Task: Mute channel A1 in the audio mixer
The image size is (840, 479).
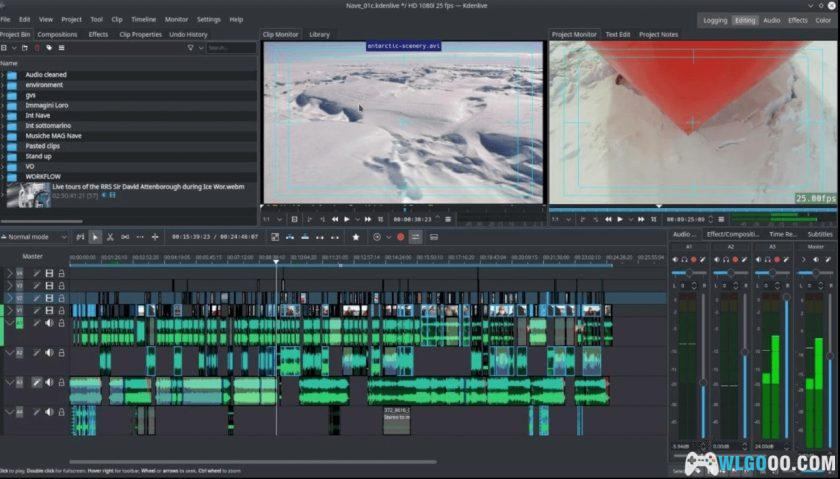Action: (675, 259)
